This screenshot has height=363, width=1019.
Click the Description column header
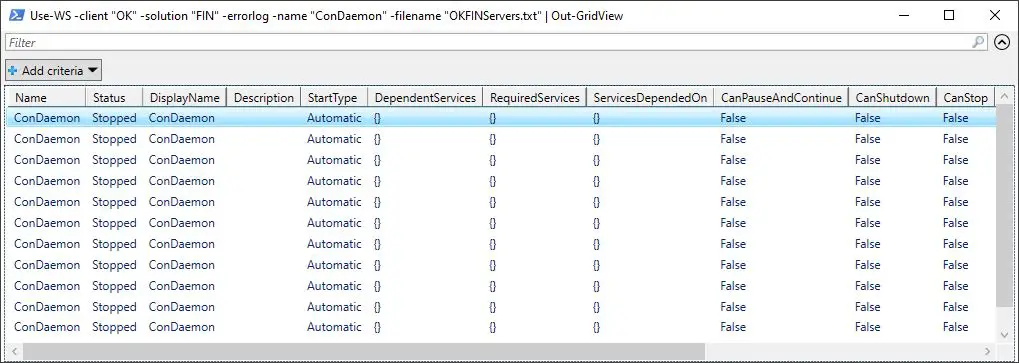coord(264,97)
